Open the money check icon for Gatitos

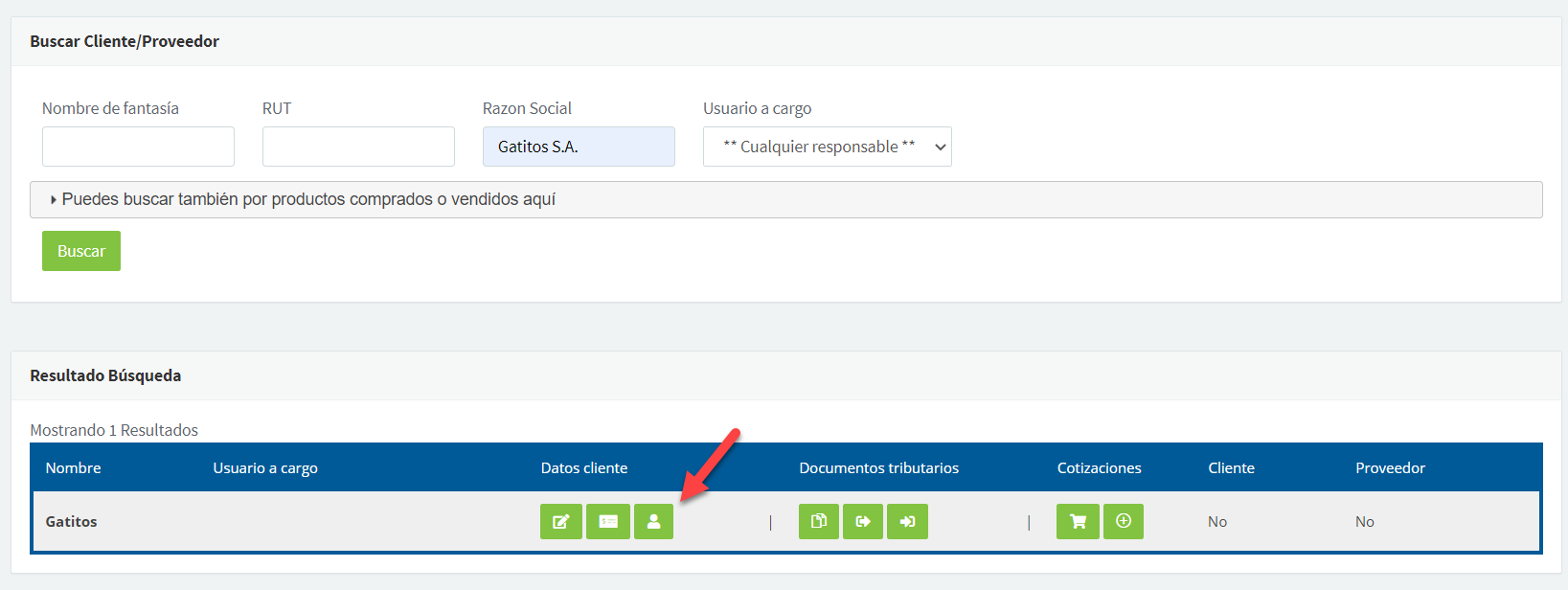pos(607,522)
